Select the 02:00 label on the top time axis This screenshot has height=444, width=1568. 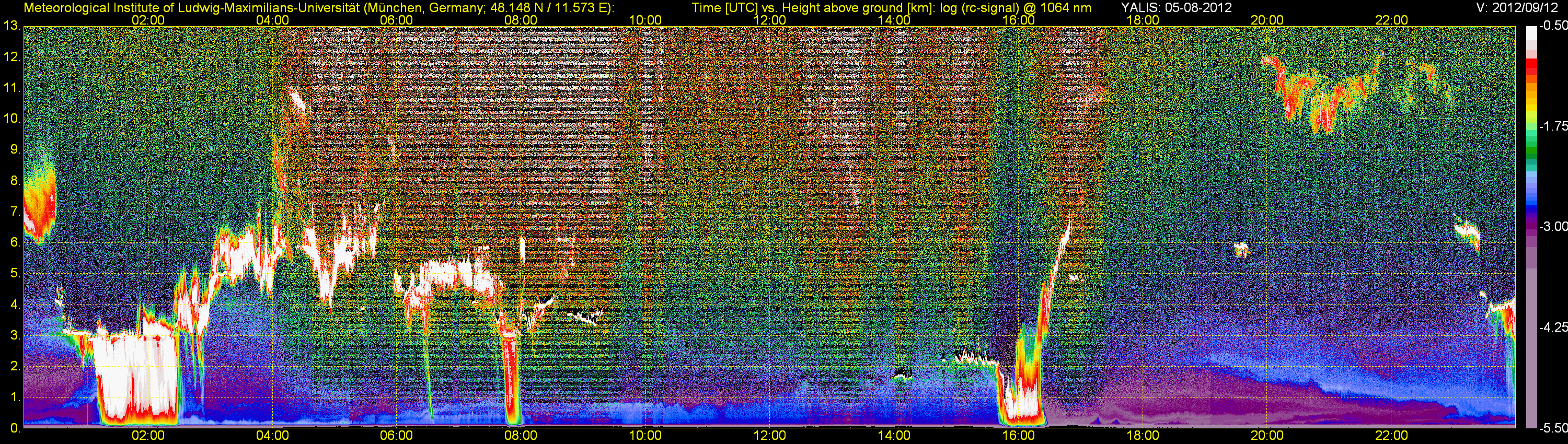(148, 19)
